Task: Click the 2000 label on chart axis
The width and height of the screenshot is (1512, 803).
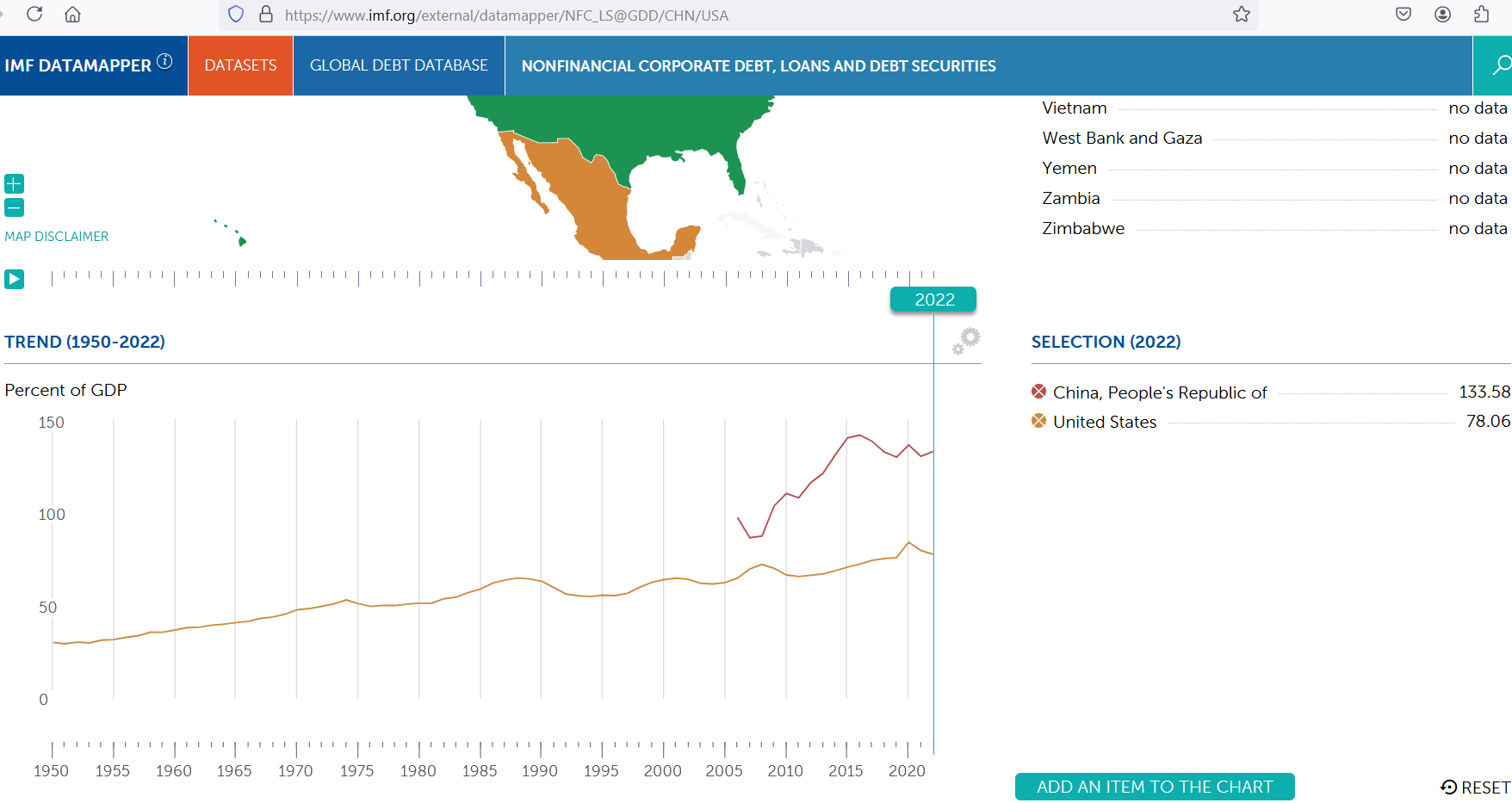Action: click(662, 771)
